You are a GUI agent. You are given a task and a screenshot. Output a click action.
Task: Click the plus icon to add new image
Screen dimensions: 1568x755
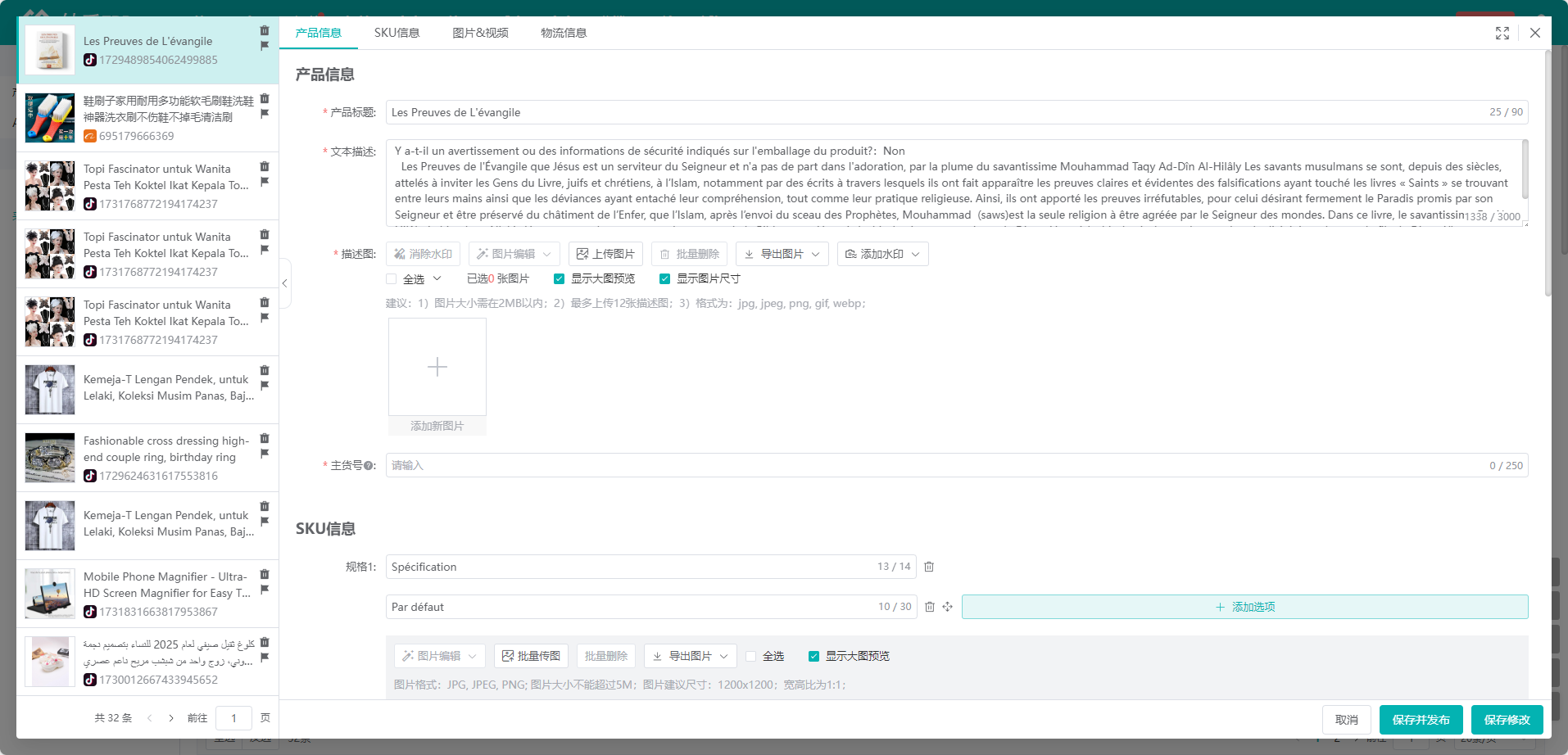click(437, 367)
